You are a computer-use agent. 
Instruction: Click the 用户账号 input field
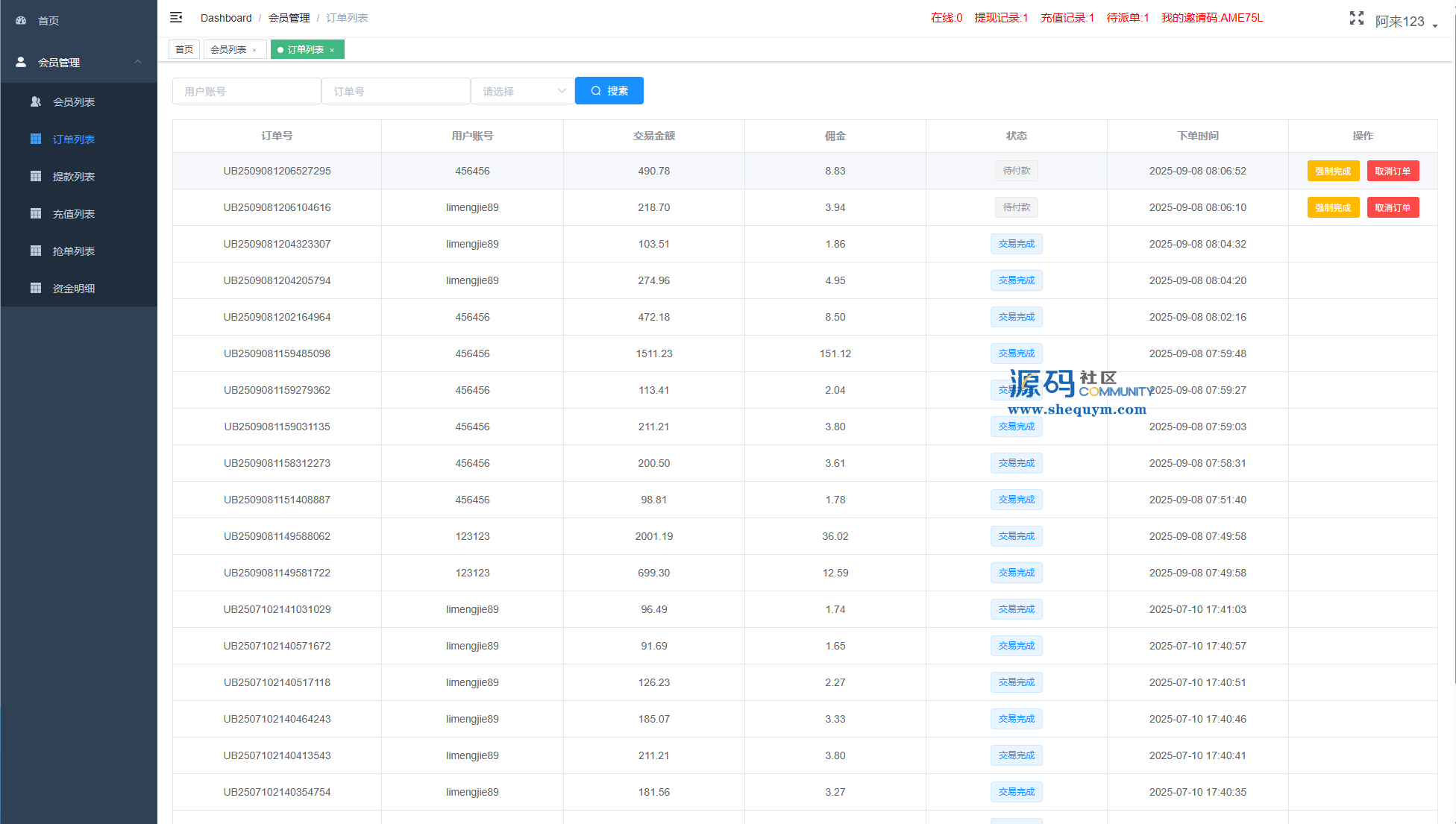pyautogui.click(x=246, y=91)
